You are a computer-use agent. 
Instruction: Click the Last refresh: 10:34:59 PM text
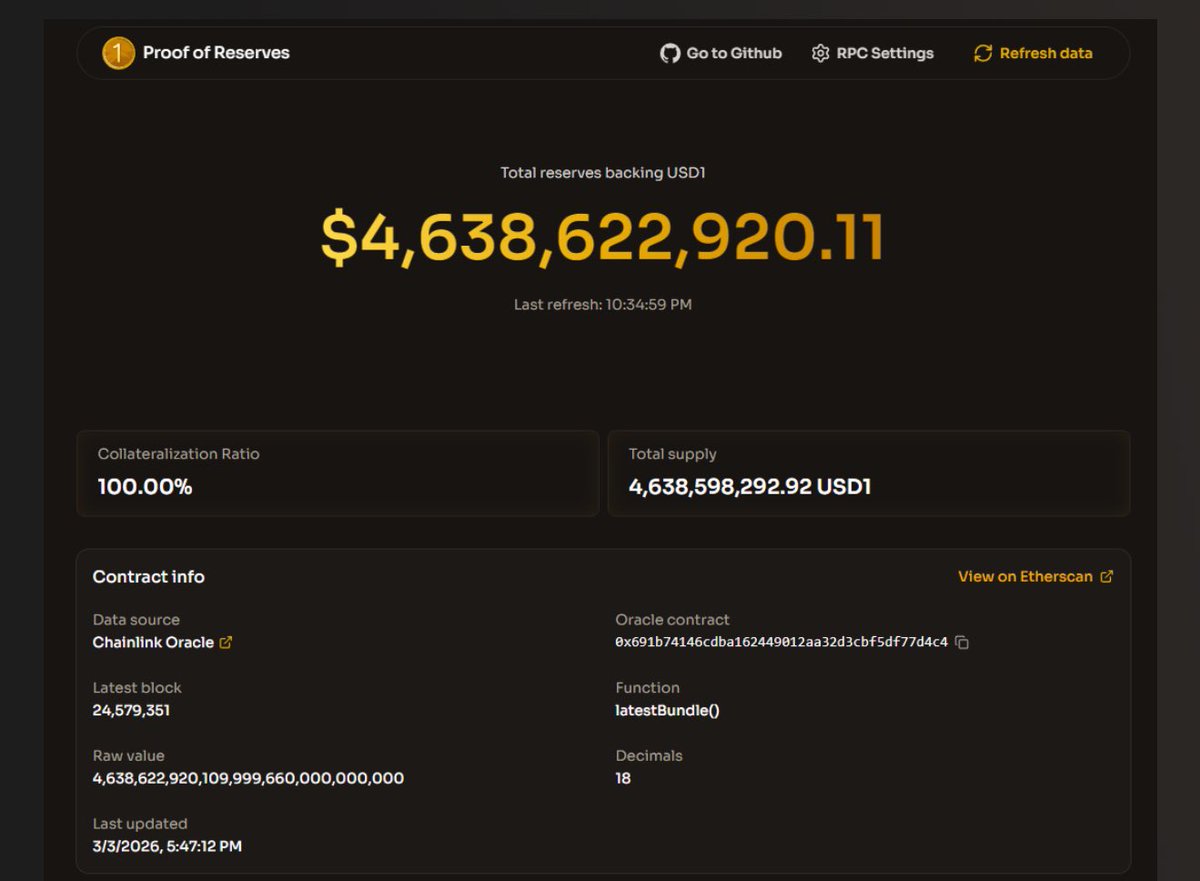tap(603, 304)
